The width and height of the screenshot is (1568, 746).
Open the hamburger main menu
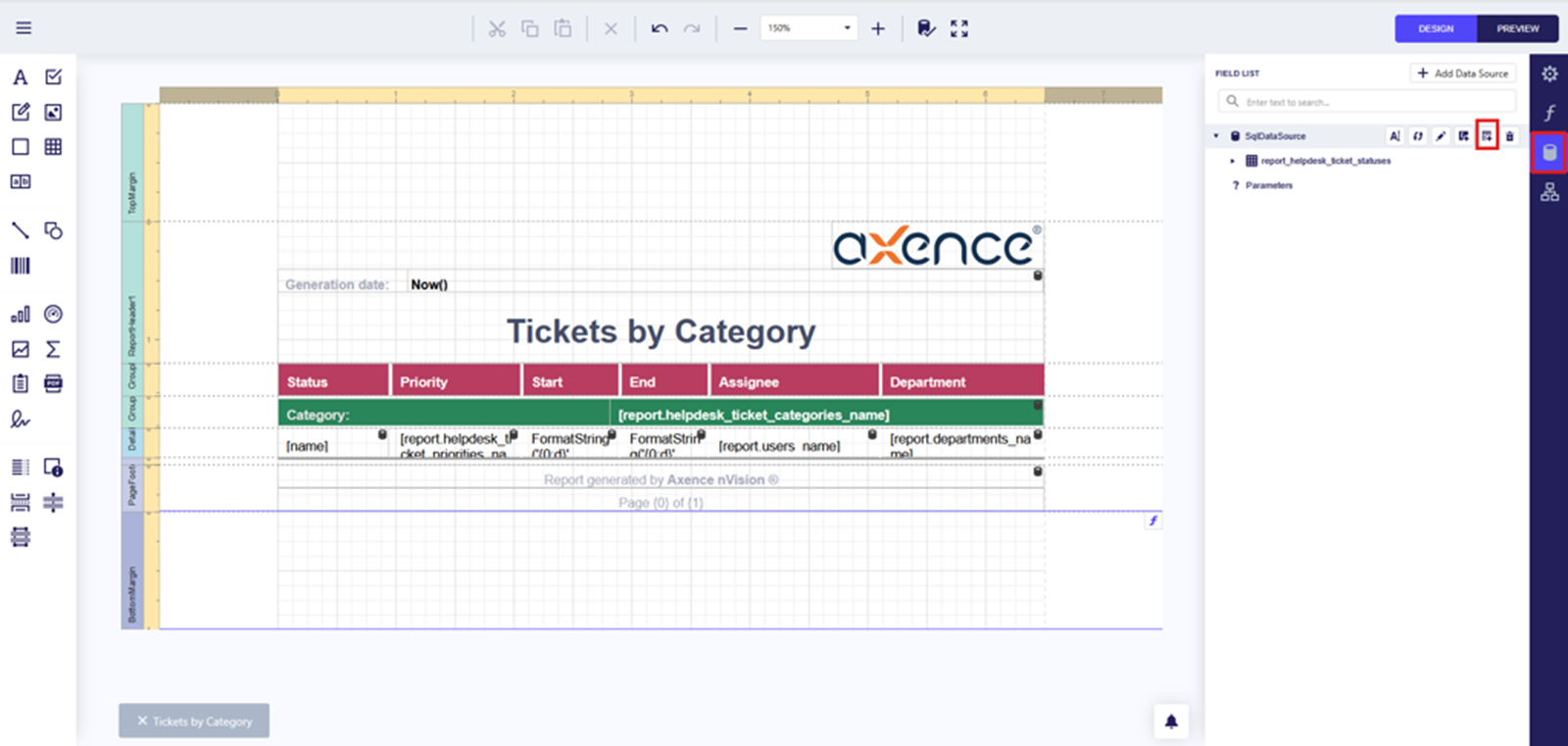point(24,27)
